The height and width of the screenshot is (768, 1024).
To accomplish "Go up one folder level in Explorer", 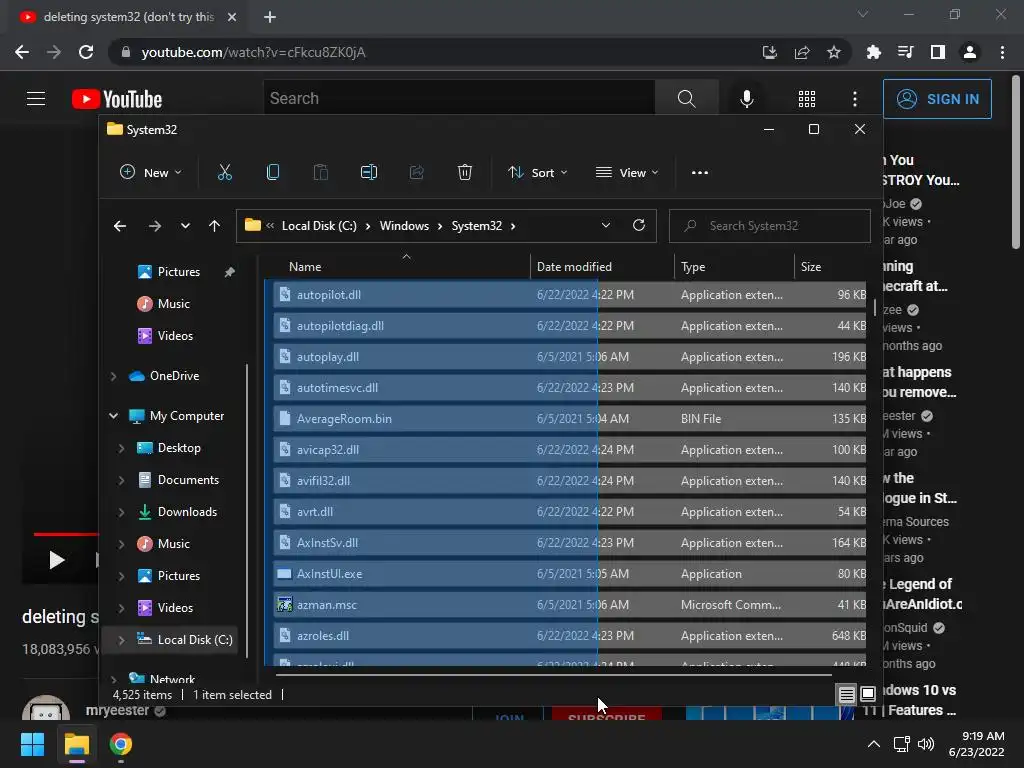I will pos(214,226).
